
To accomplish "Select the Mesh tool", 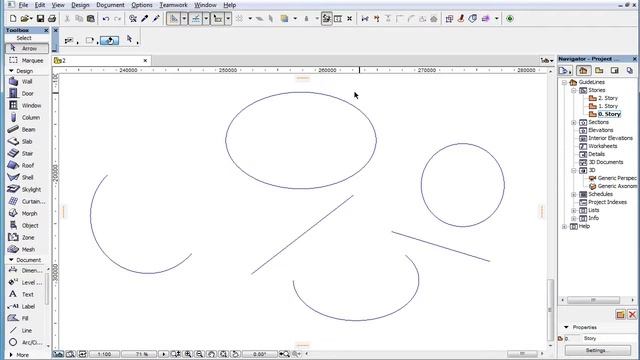I will 27,249.
